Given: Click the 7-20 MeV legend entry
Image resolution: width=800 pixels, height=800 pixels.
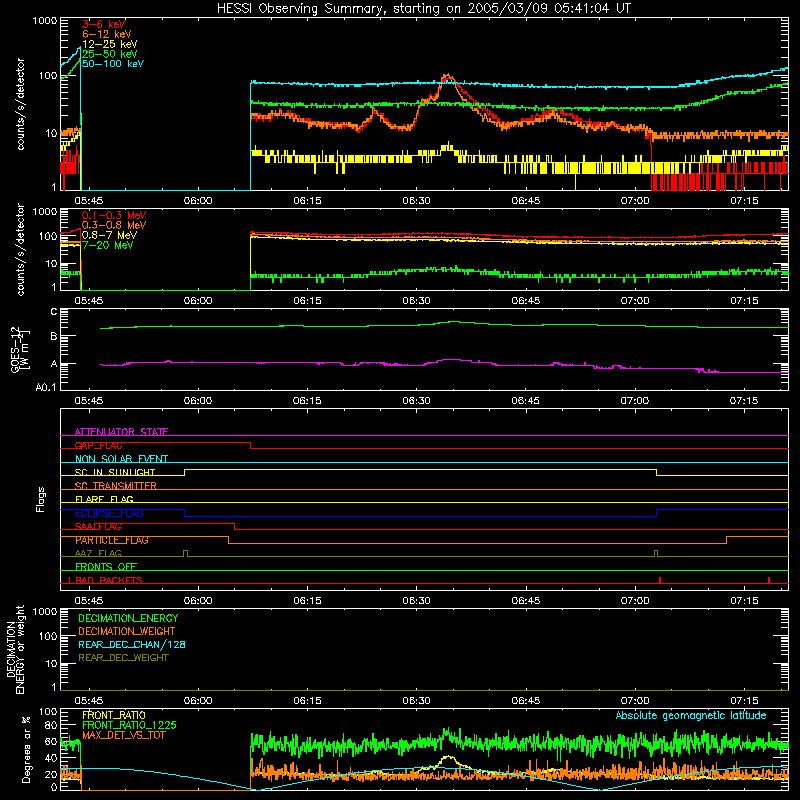Looking at the screenshot, I should click(107, 245).
